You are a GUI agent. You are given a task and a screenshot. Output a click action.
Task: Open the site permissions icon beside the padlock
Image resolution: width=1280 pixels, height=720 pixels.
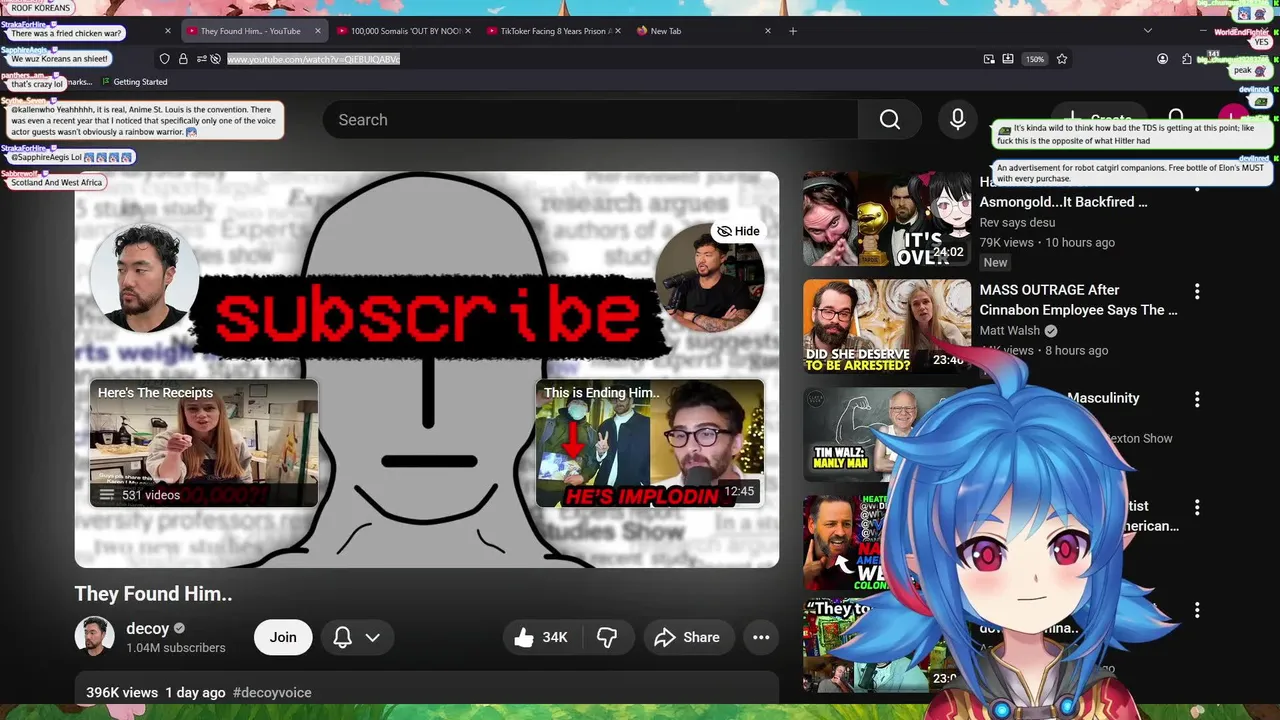pos(201,59)
